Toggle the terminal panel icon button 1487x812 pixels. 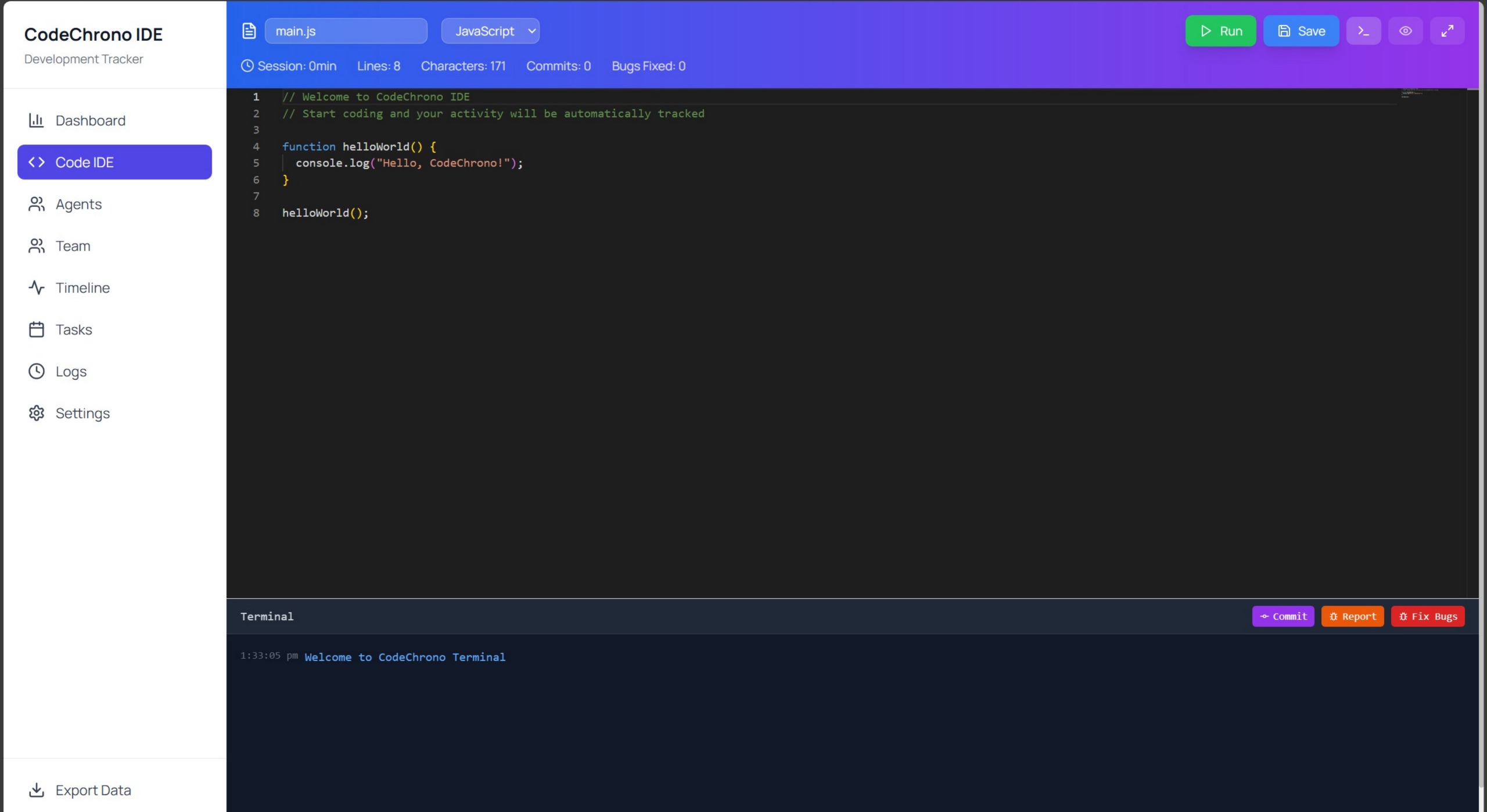pyautogui.click(x=1363, y=31)
